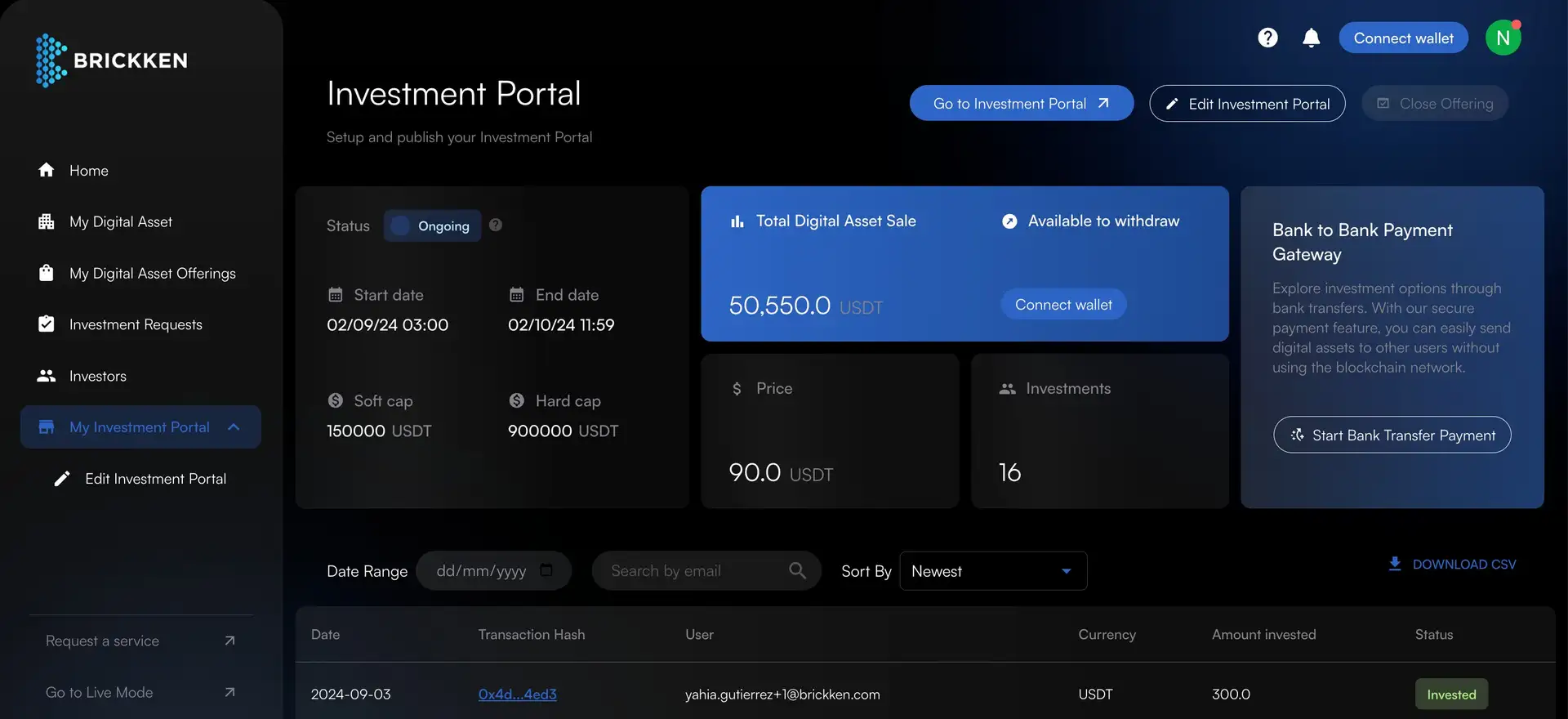
Task: Click the Close Offering button
Action: (1435, 103)
